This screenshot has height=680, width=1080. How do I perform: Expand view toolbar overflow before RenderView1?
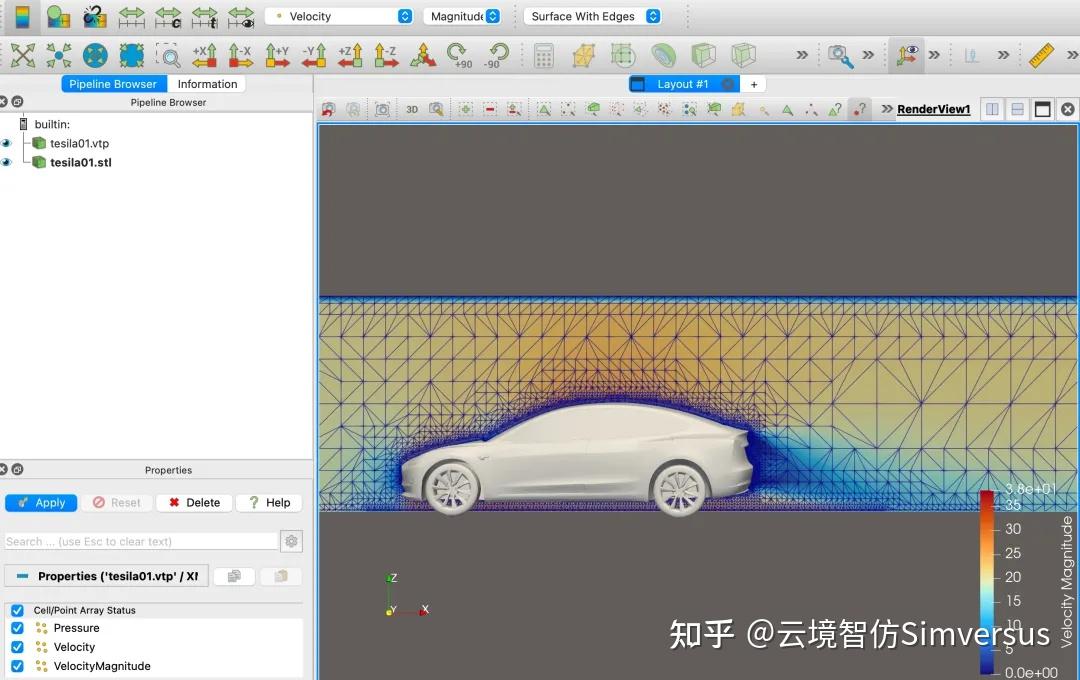click(887, 109)
